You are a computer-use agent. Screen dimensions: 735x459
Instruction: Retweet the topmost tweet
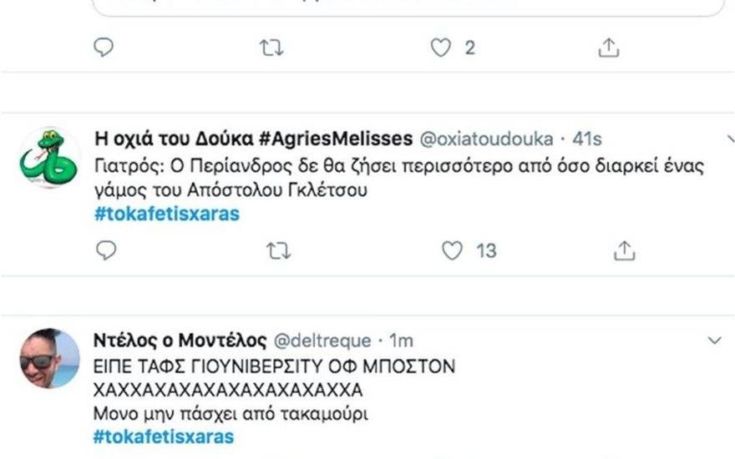[x=271, y=47]
